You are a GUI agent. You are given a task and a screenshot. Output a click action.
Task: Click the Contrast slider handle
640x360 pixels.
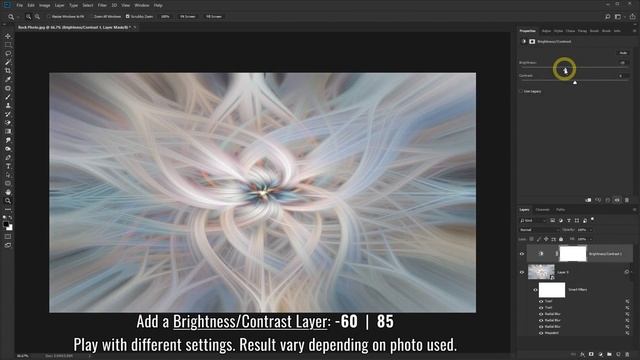click(575, 82)
